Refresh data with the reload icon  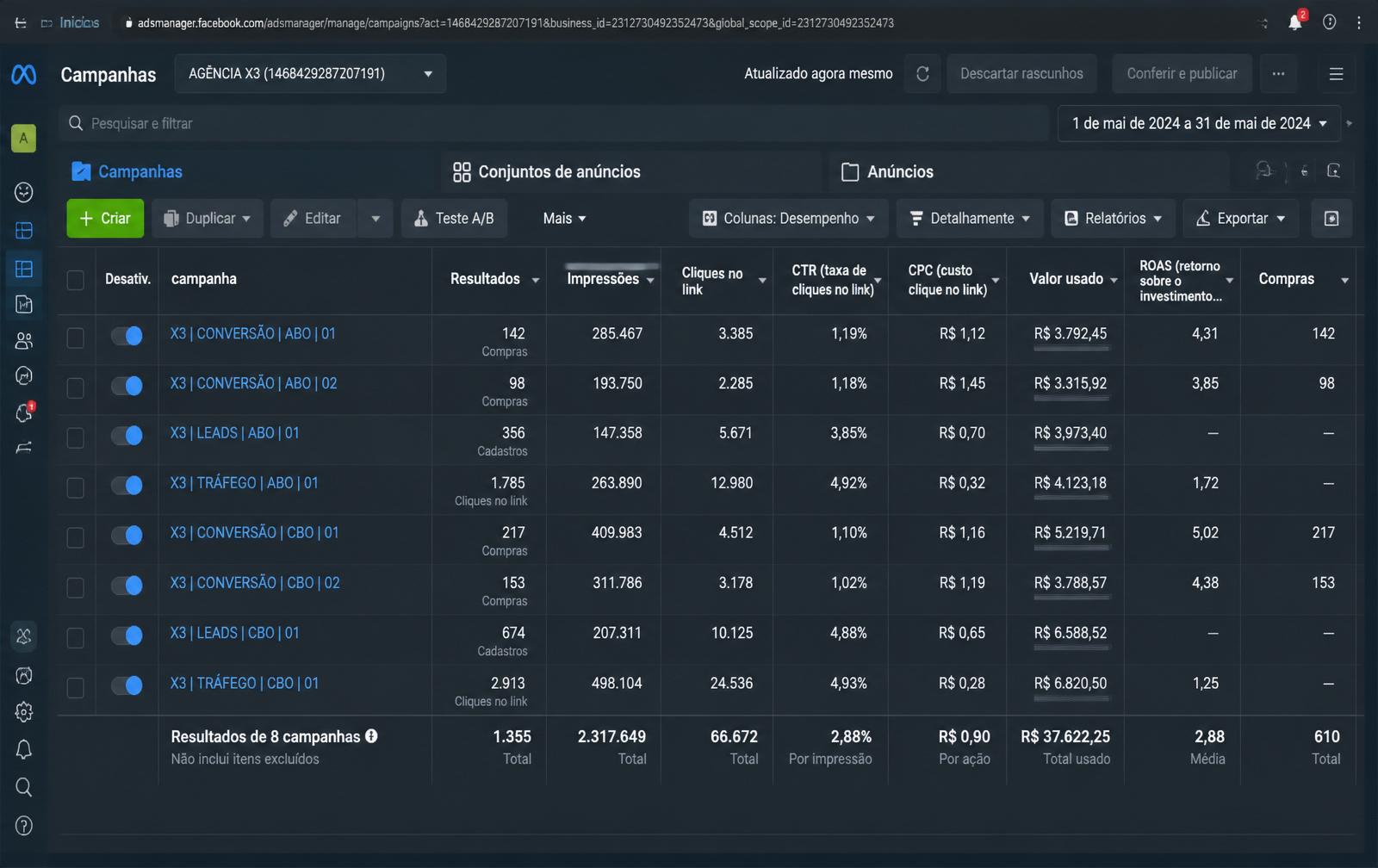pyautogui.click(x=922, y=74)
